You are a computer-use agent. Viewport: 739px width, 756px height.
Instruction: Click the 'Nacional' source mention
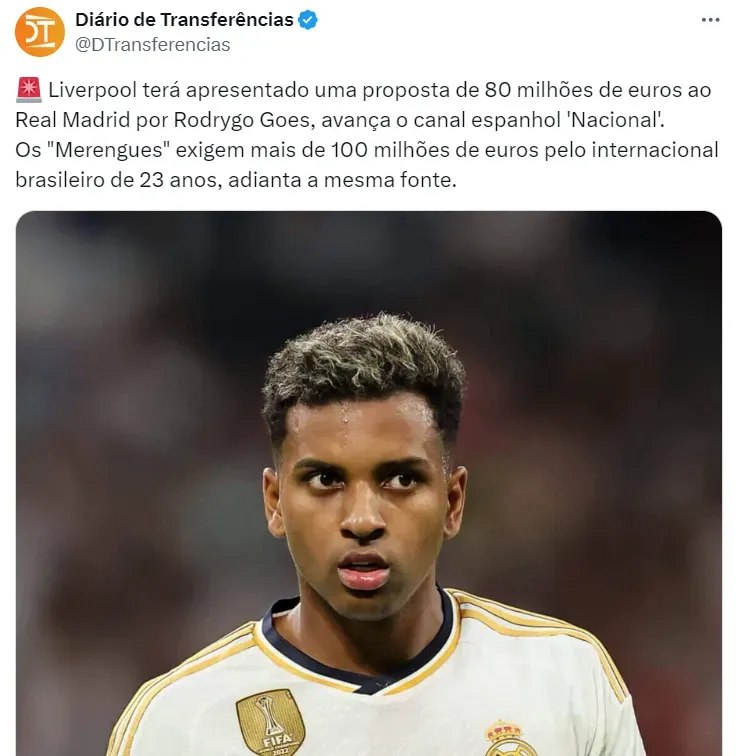point(615,121)
